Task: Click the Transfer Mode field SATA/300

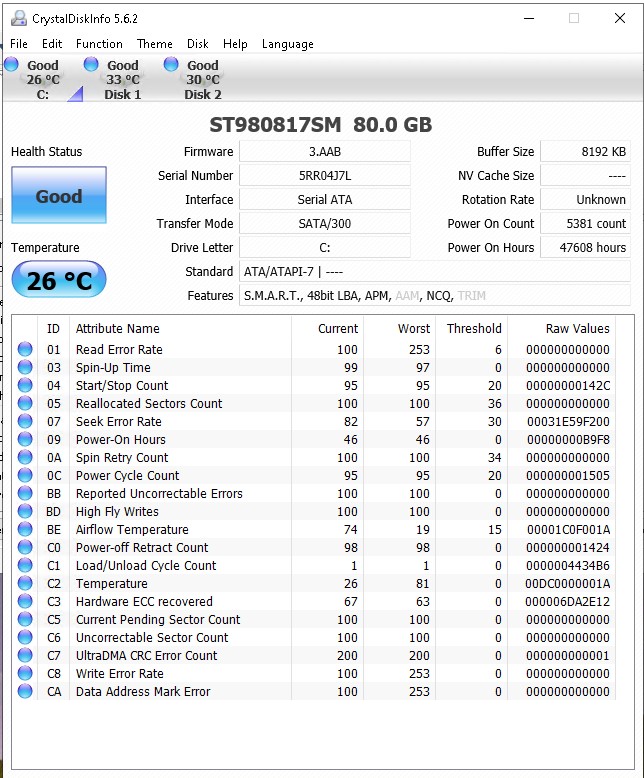Action: click(324, 223)
